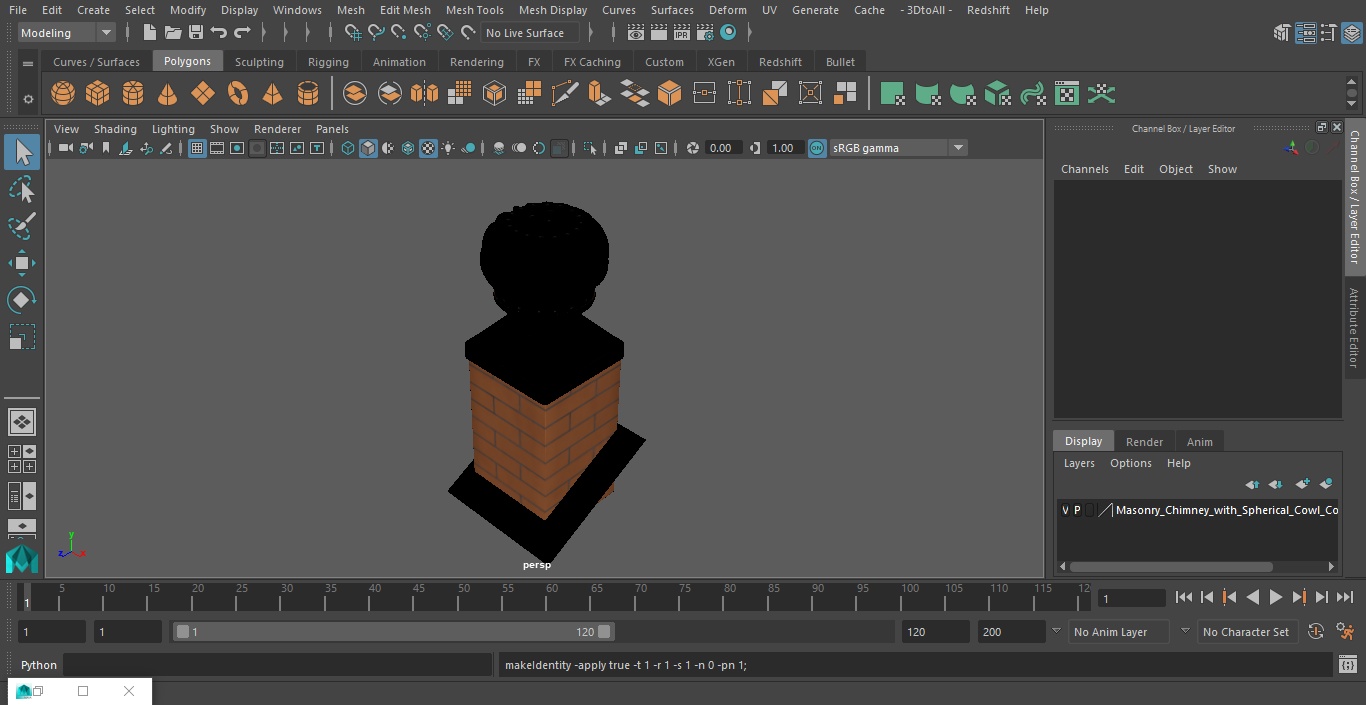The image size is (1366, 705).
Task: Toggle the sRGB gamma view transform button
Action: (817, 148)
